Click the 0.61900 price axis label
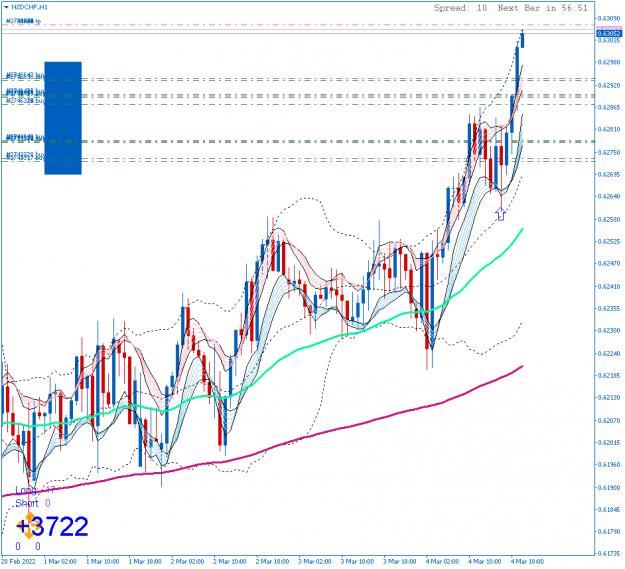This screenshot has height=569, width=625. tap(609, 488)
